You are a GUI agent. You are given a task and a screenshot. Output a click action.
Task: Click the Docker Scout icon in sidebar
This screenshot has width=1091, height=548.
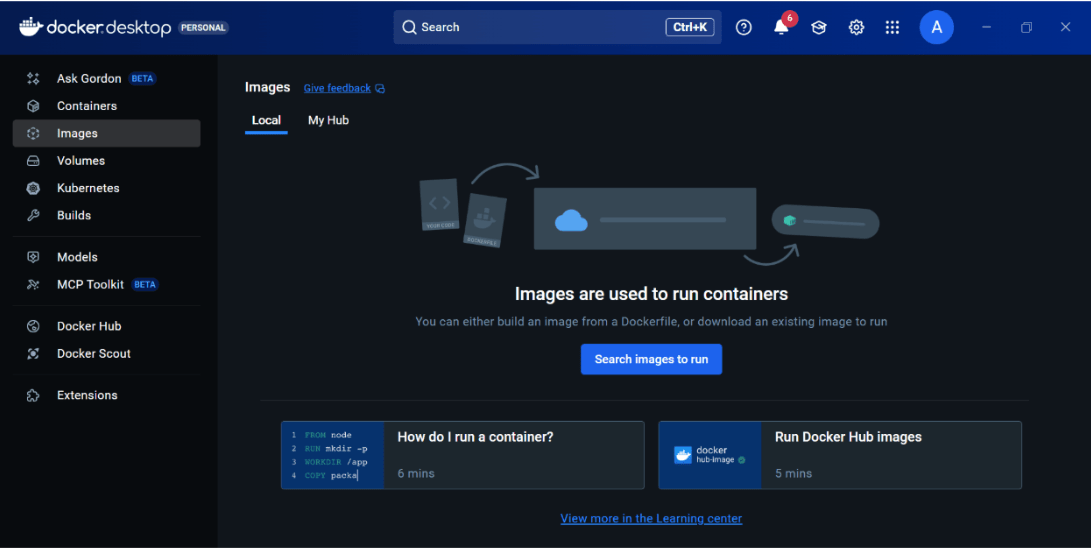point(33,353)
